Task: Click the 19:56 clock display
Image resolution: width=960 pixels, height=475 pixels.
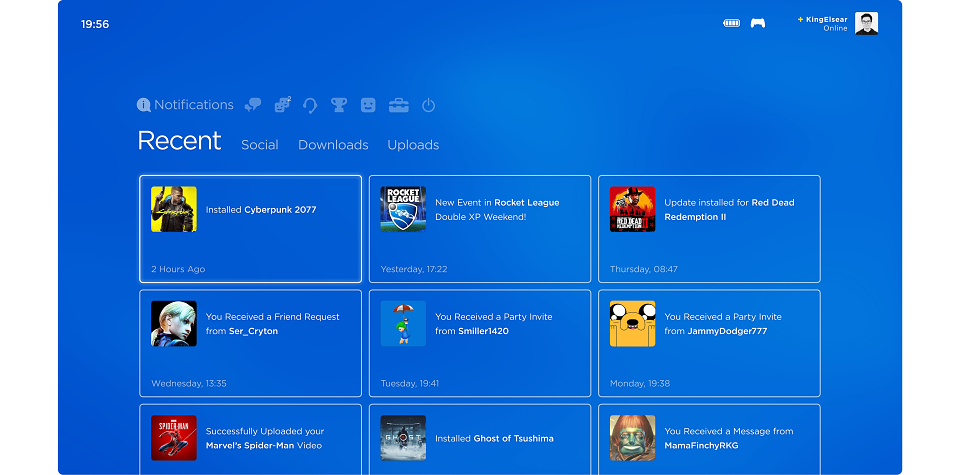Action: click(95, 24)
